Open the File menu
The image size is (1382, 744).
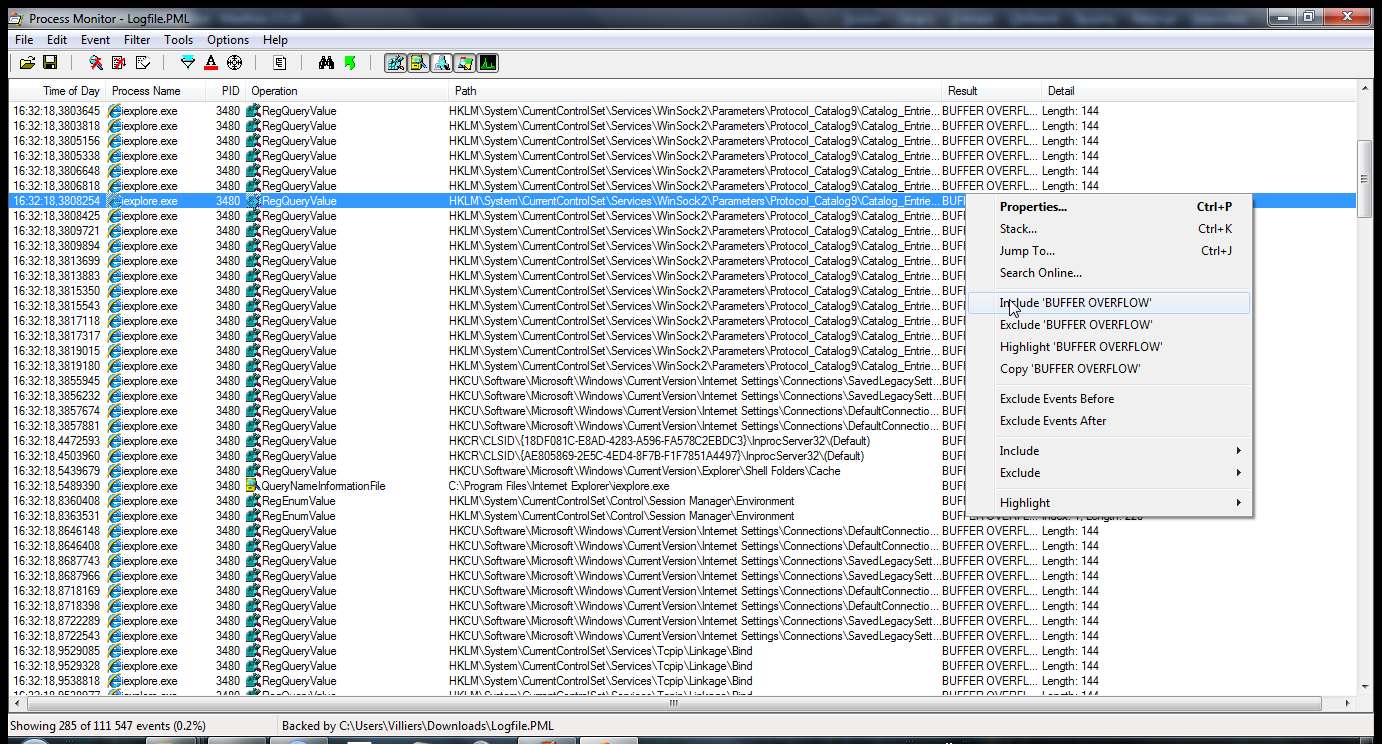click(24, 40)
